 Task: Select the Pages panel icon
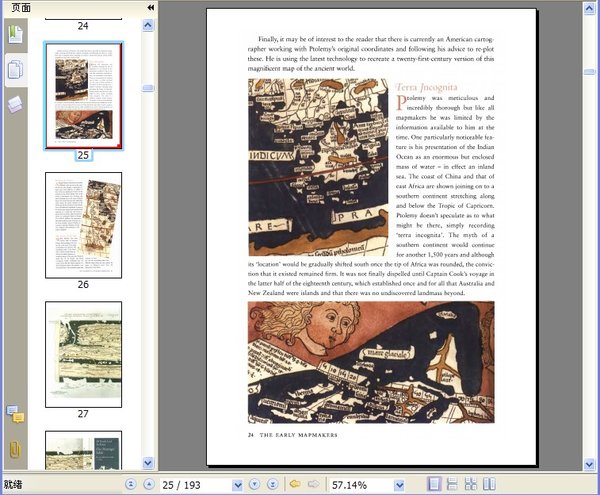[x=16, y=70]
